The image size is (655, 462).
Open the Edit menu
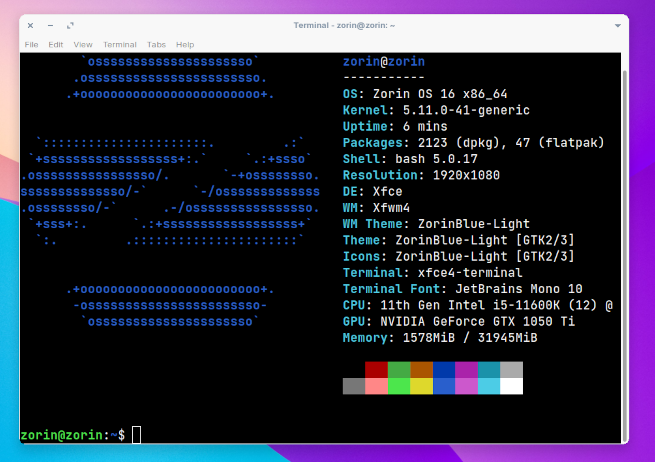click(x=56, y=44)
